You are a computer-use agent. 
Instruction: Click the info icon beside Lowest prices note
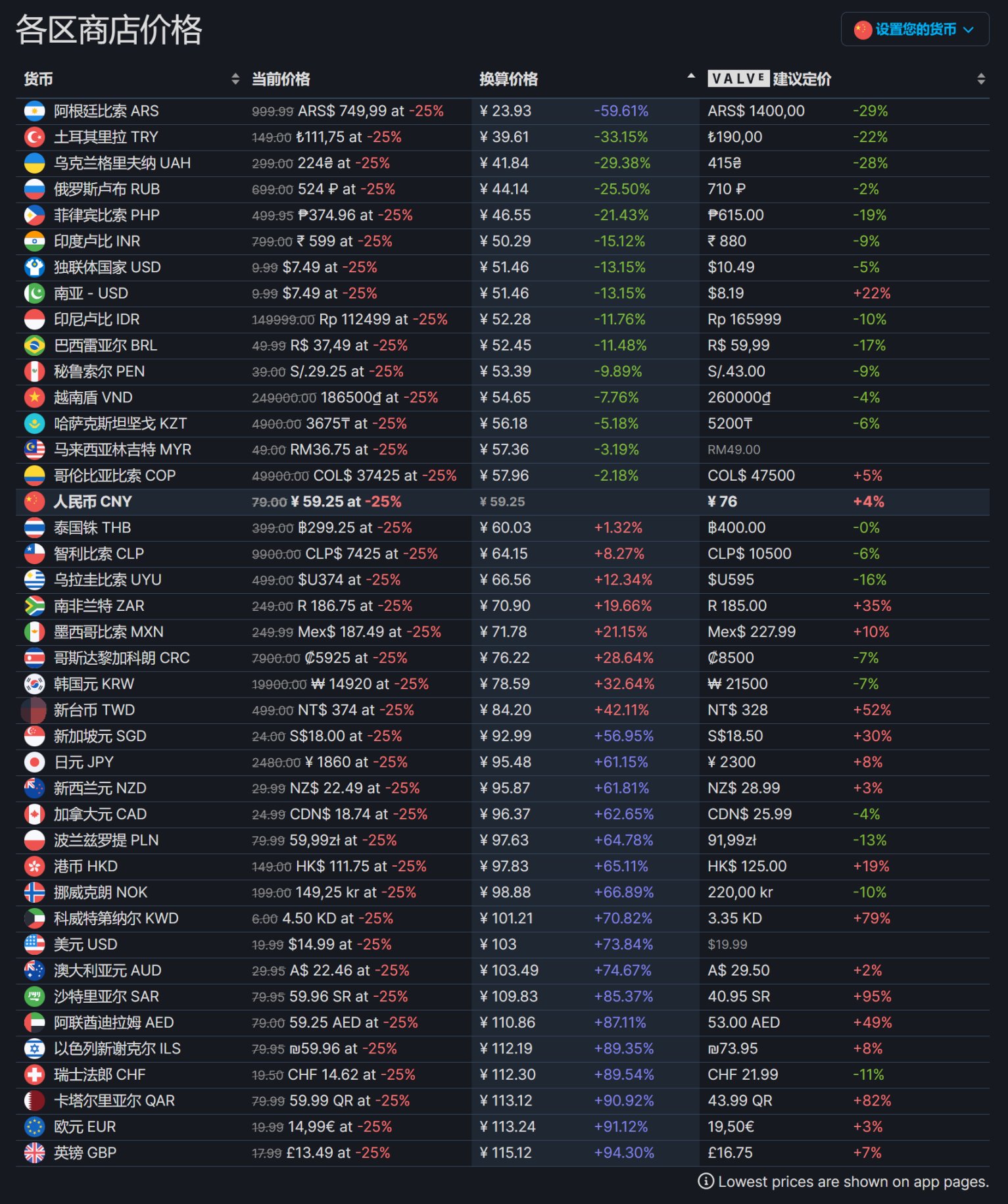[x=706, y=1182]
